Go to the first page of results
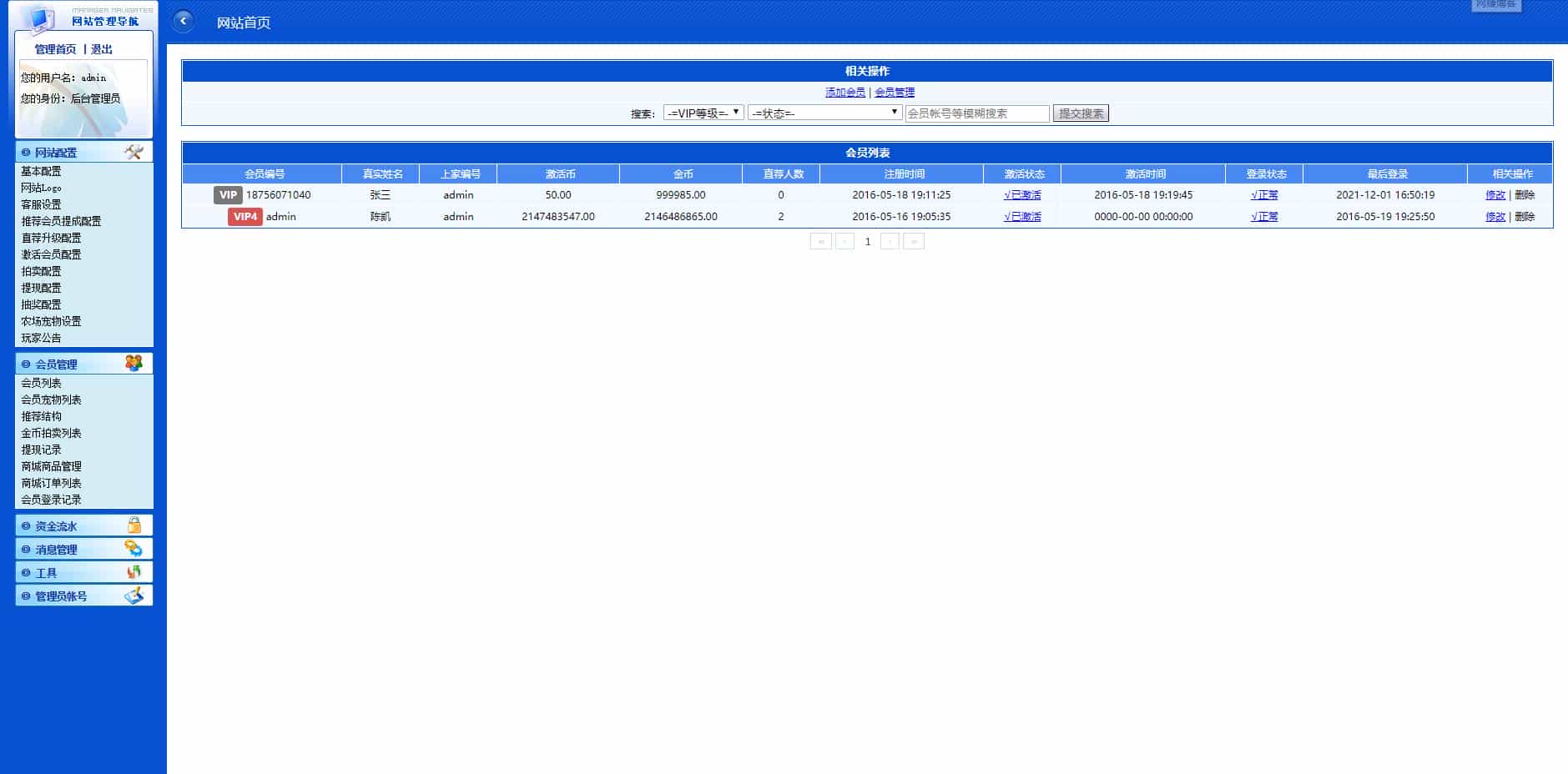Screen dimensions: 1568x774 [x=821, y=241]
